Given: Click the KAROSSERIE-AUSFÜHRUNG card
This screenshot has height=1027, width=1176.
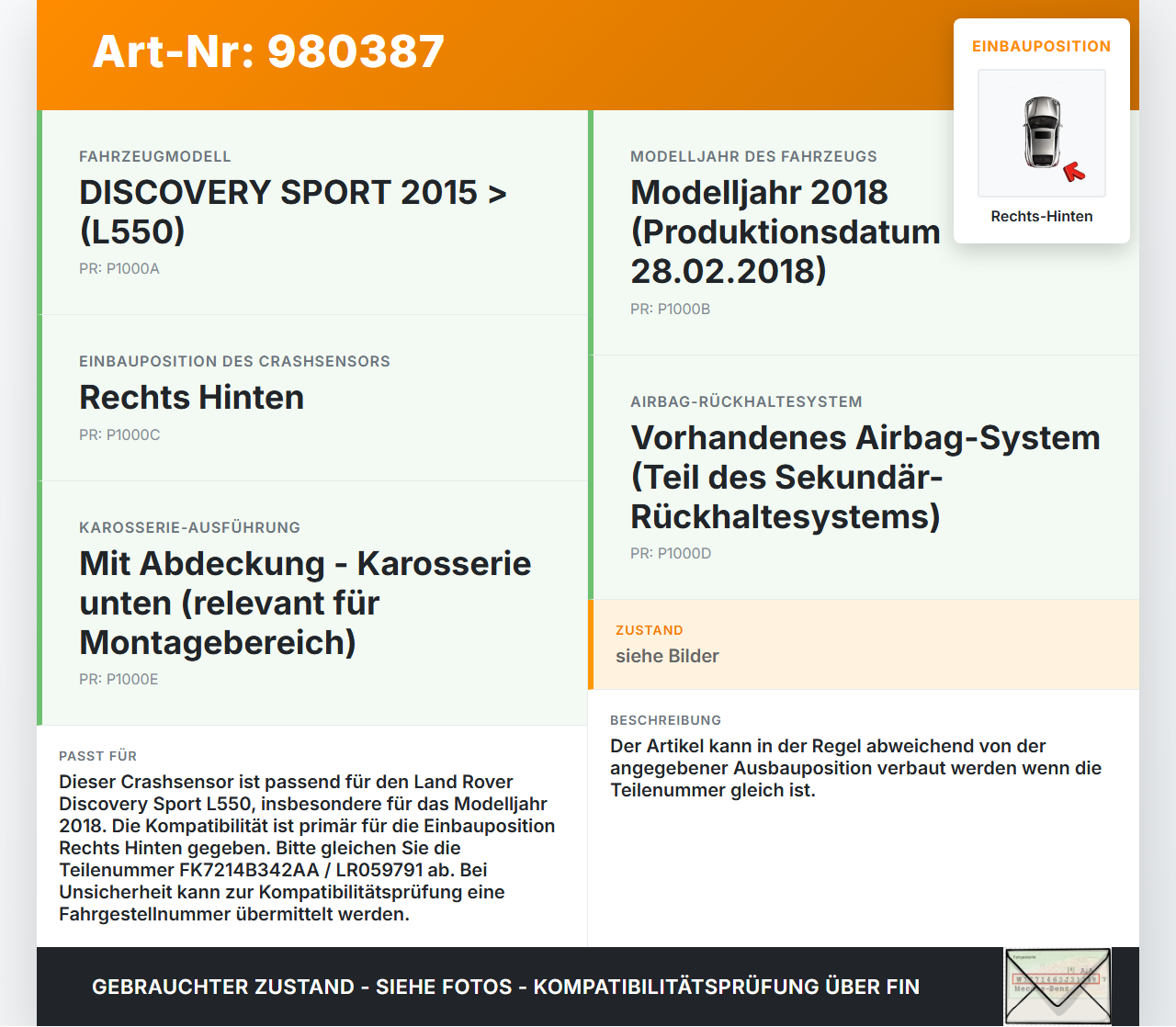Looking at the screenshot, I should [312, 602].
